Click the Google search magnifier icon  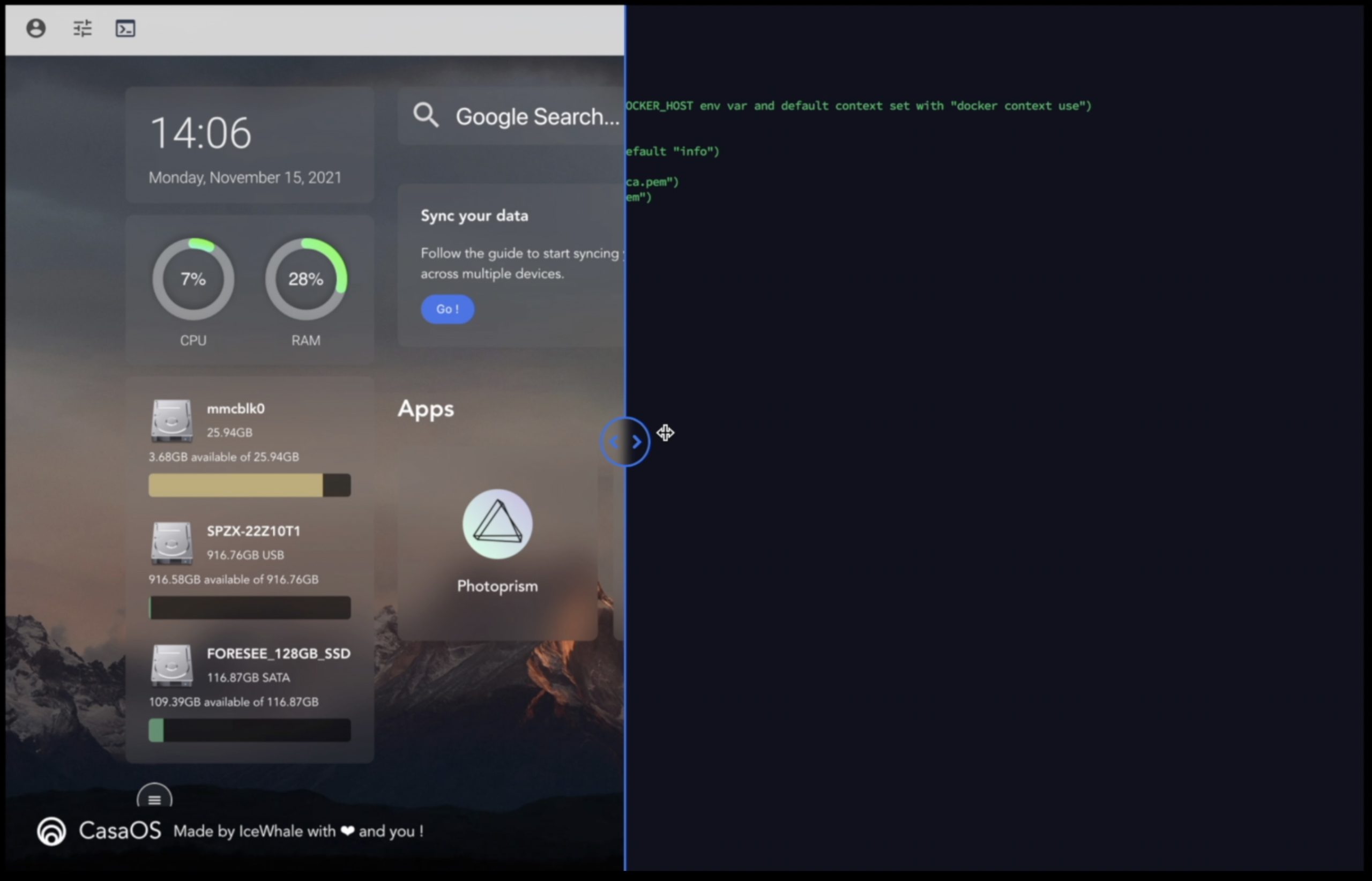[426, 115]
